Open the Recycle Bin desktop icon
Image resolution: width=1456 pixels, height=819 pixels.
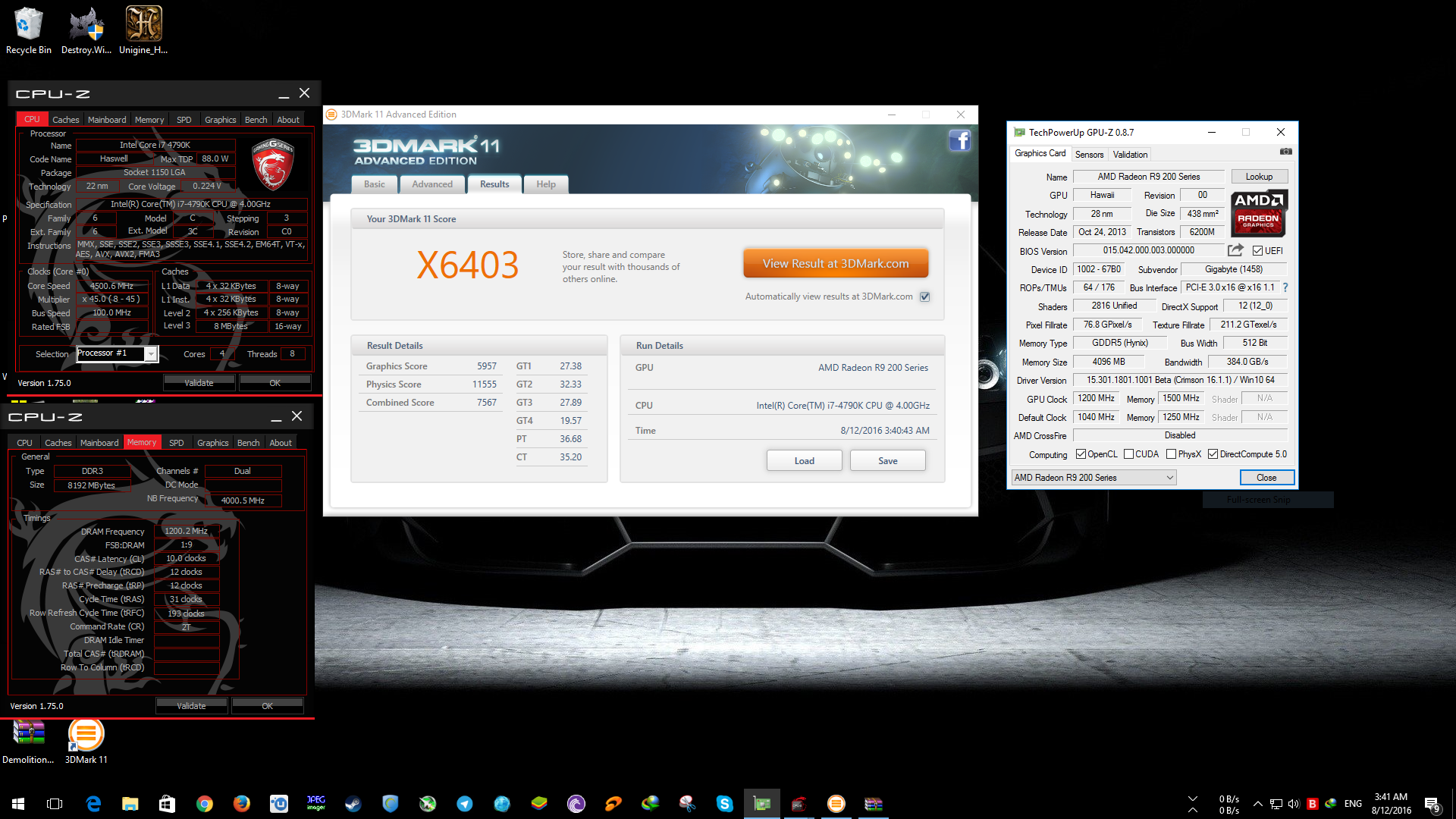29,30
